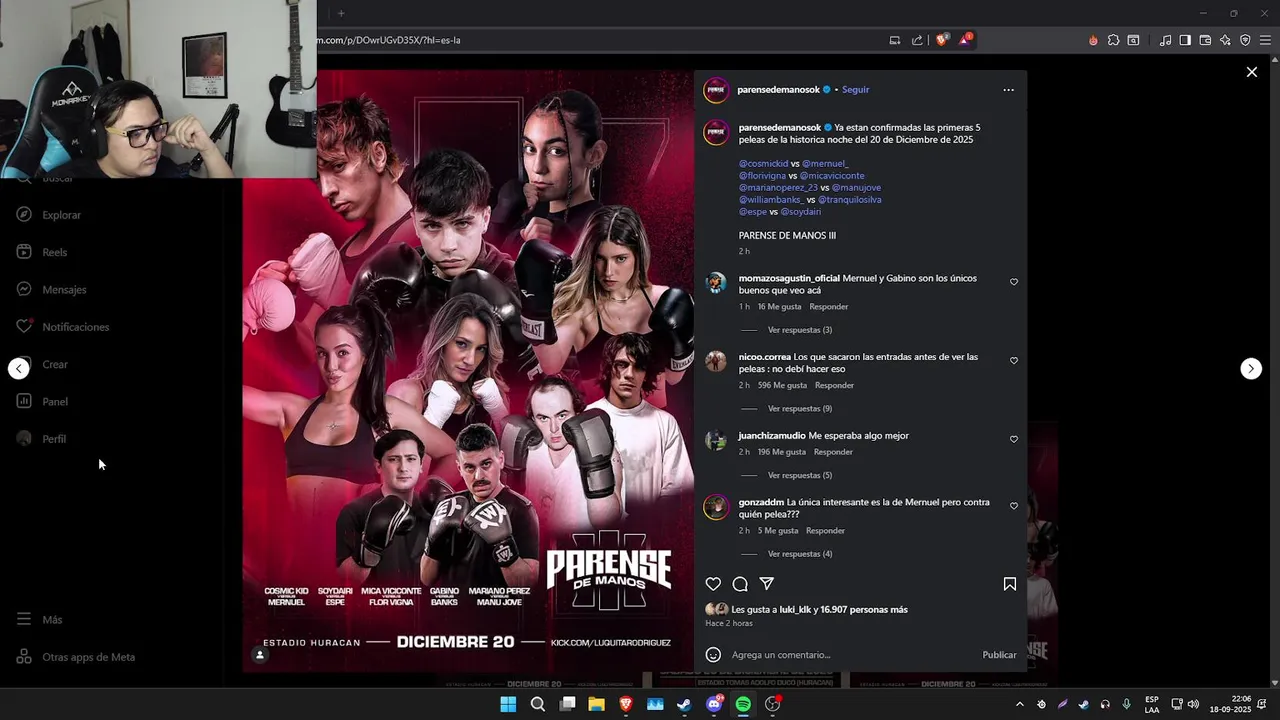The image size is (1280, 720).
Task: Open @soydairi mention link
Action: 801,212
